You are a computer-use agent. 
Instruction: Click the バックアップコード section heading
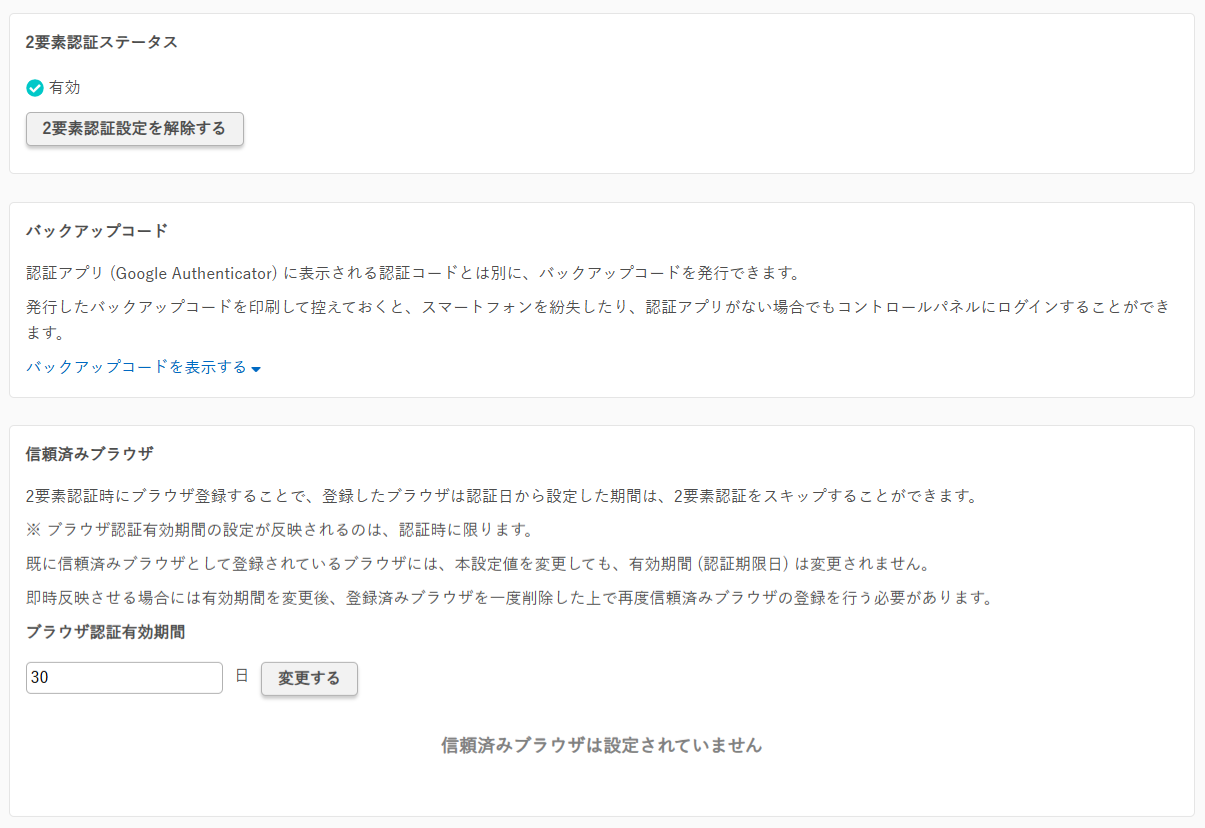pos(97,231)
